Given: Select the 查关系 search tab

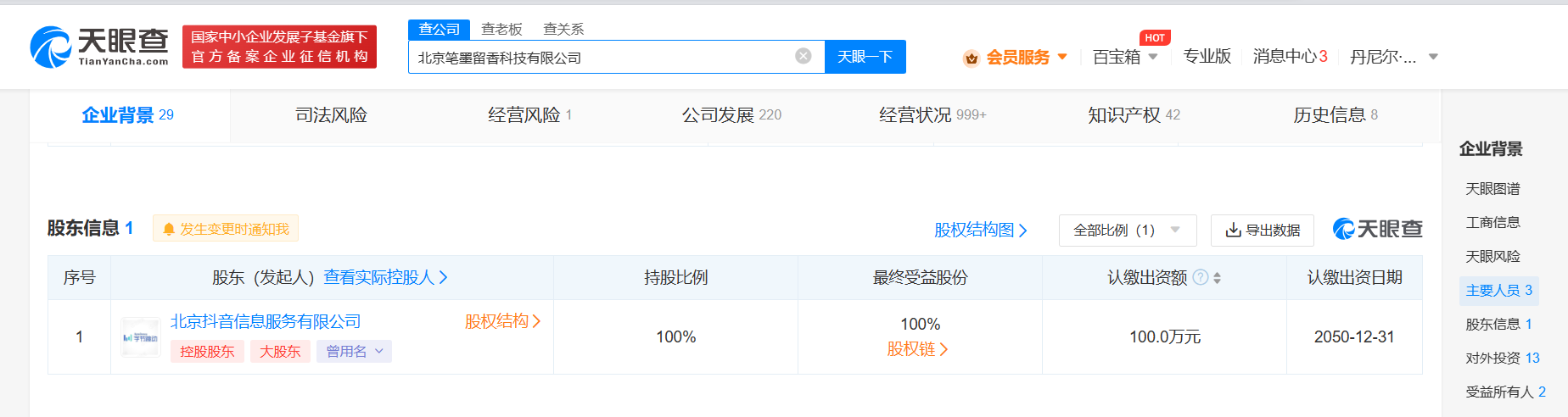Looking at the screenshot, I should tap(563, 29).
